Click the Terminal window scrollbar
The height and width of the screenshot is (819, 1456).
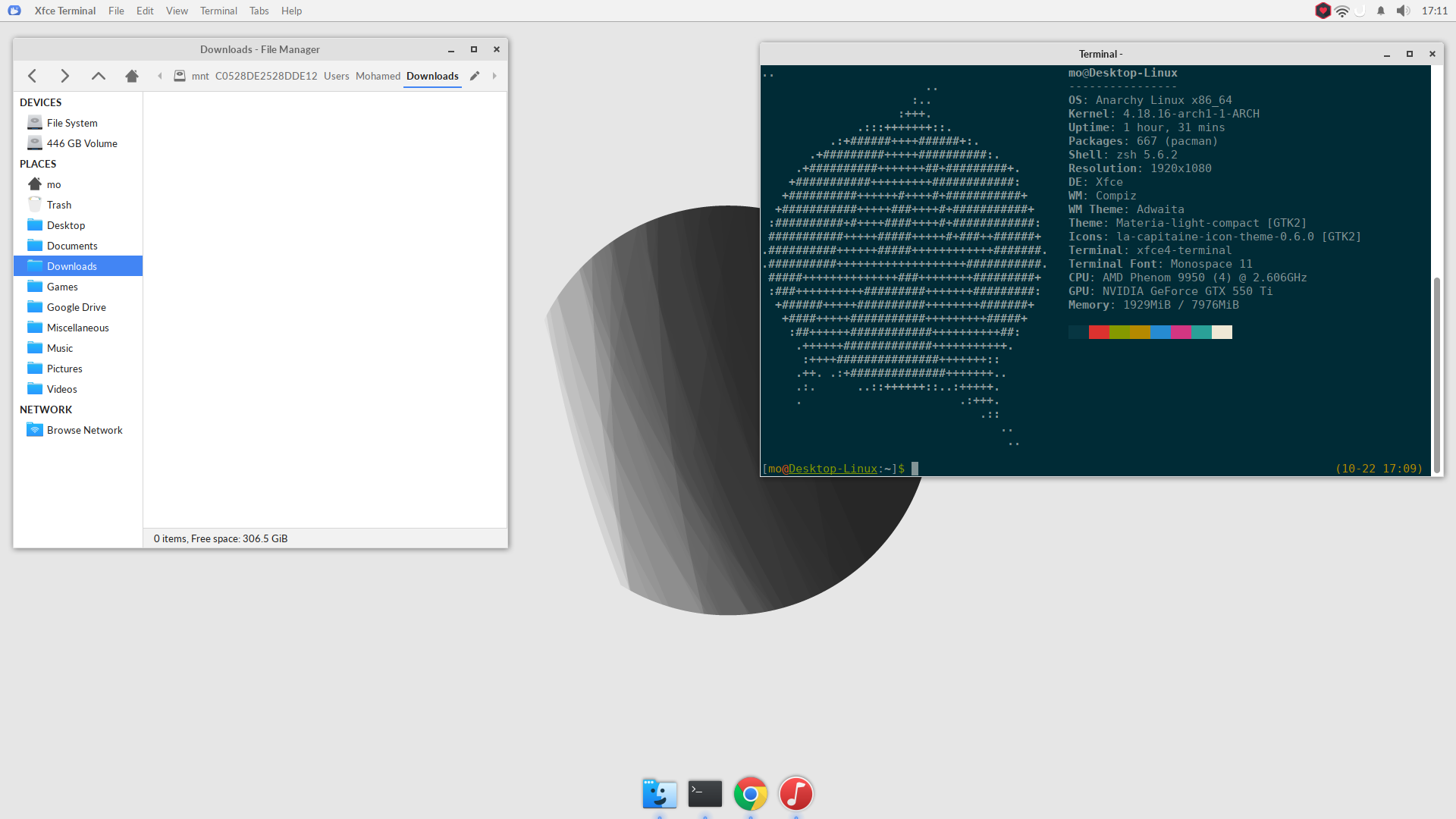(x=1436, y=375)
